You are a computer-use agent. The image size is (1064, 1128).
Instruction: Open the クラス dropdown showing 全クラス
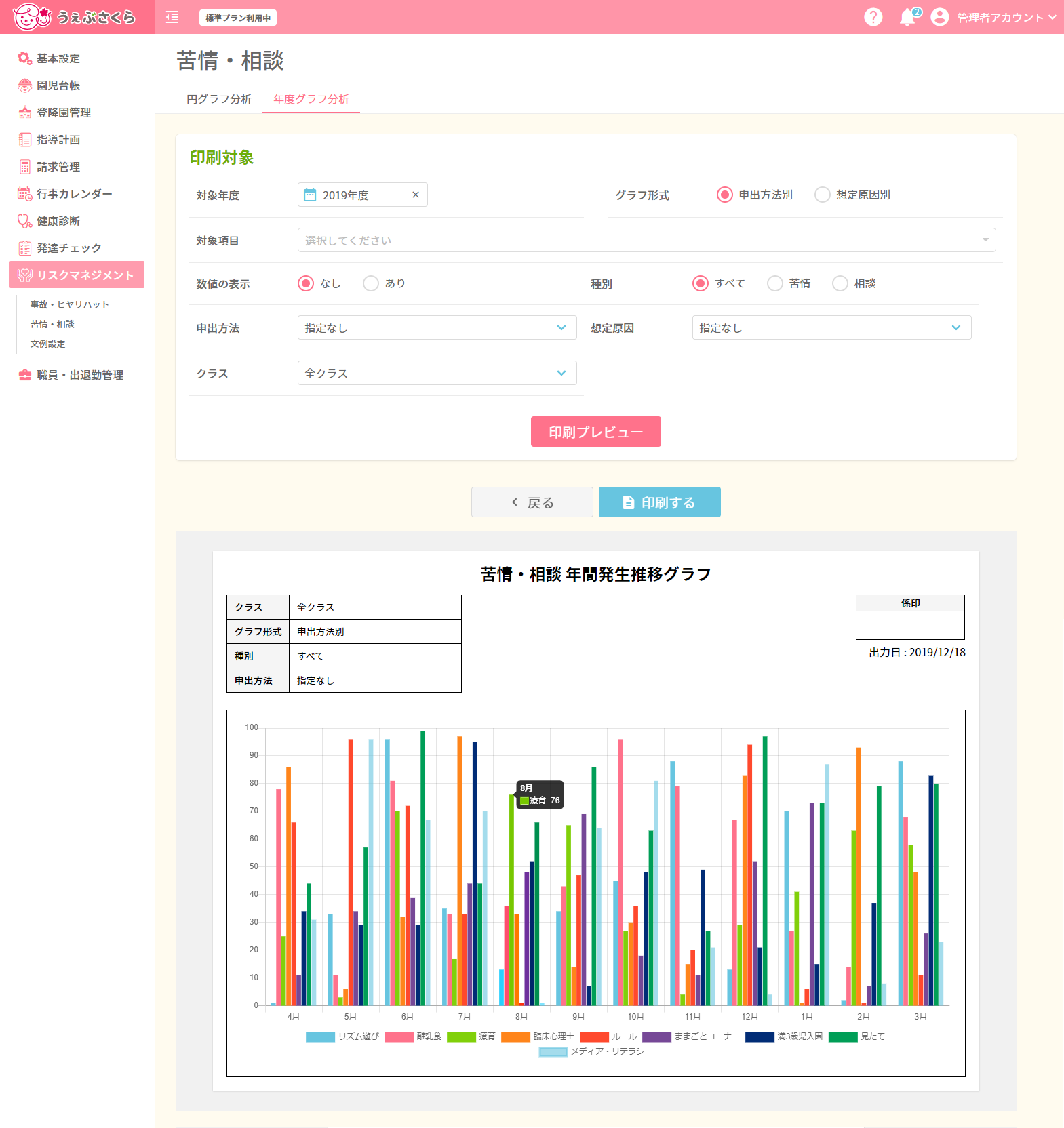pyautogui.click(x=437, y=373)
